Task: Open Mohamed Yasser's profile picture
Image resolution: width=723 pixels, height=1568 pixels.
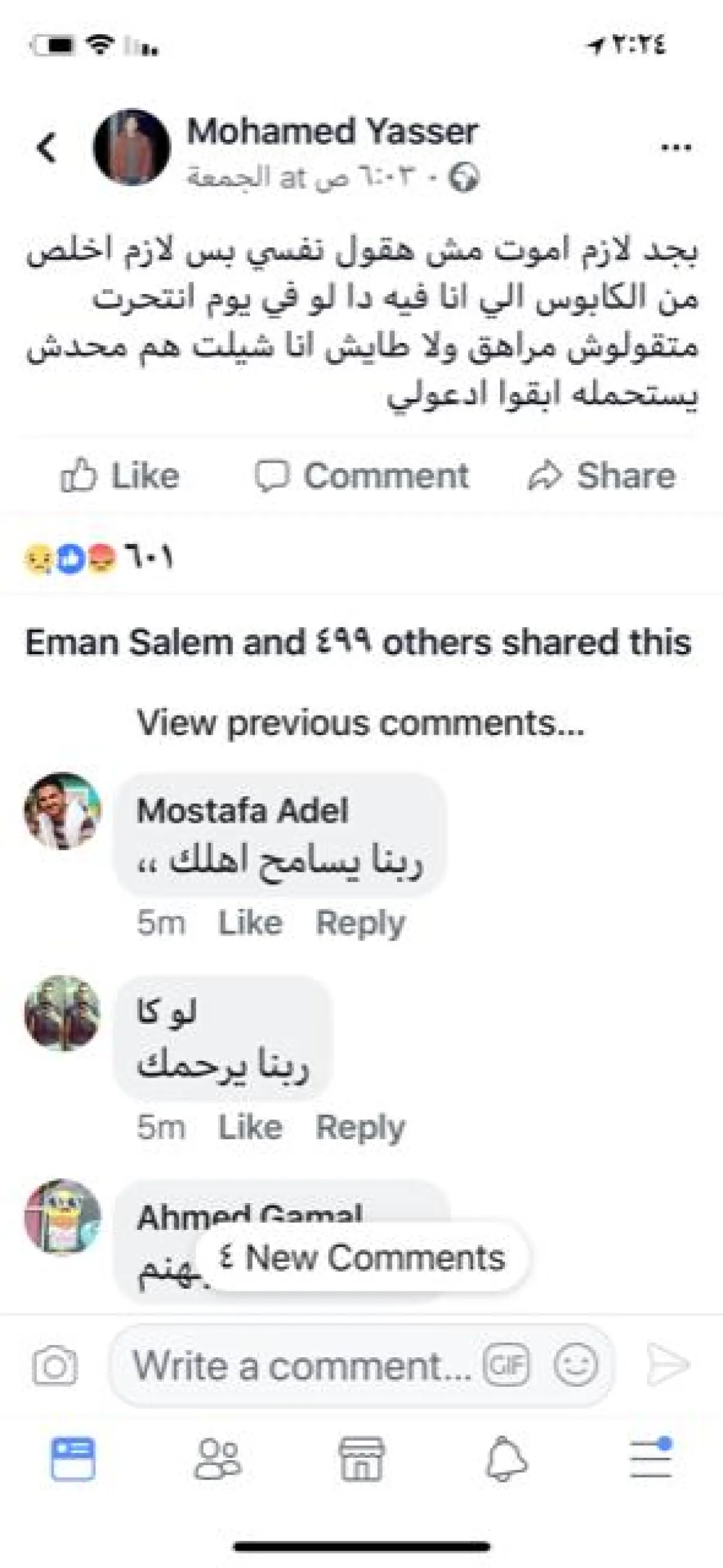Action: point(131,148)
